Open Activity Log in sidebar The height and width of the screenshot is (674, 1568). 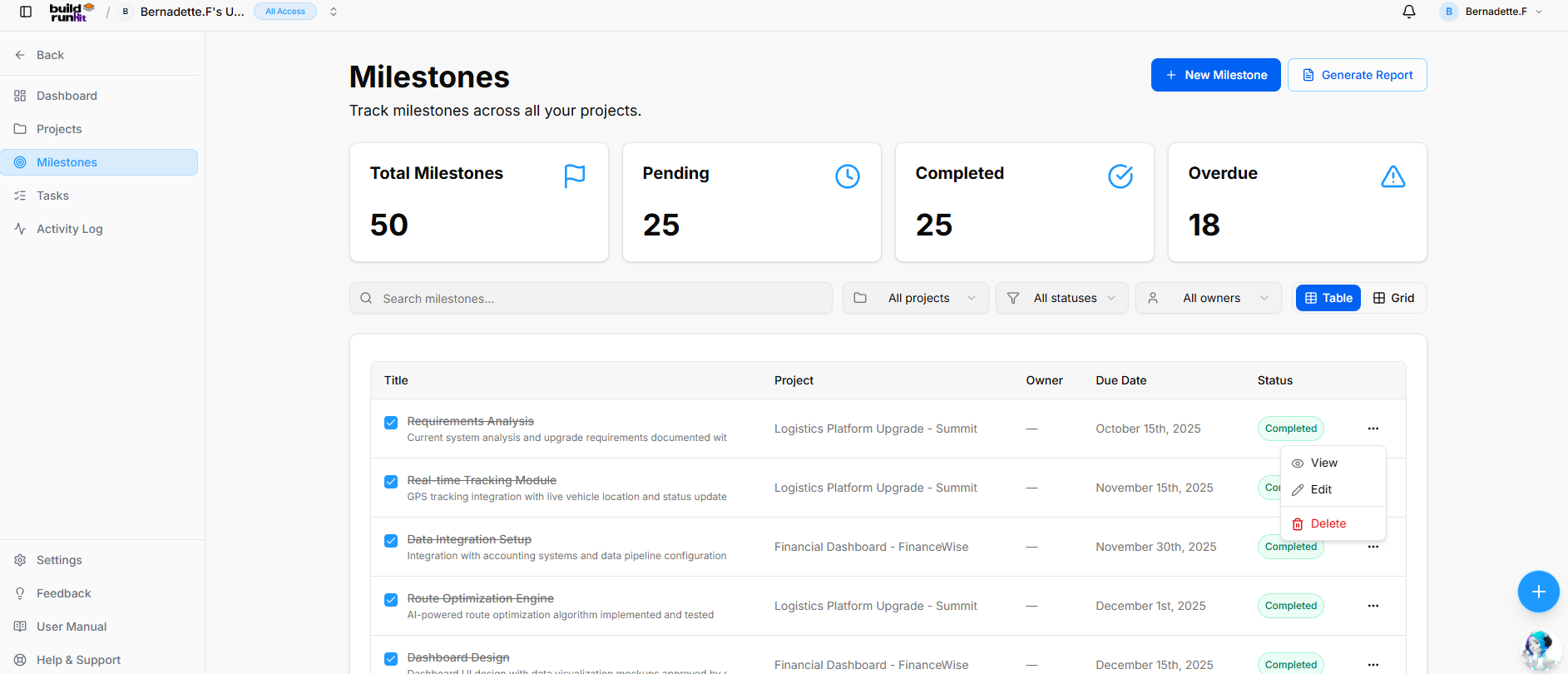[x=99, y=229]
